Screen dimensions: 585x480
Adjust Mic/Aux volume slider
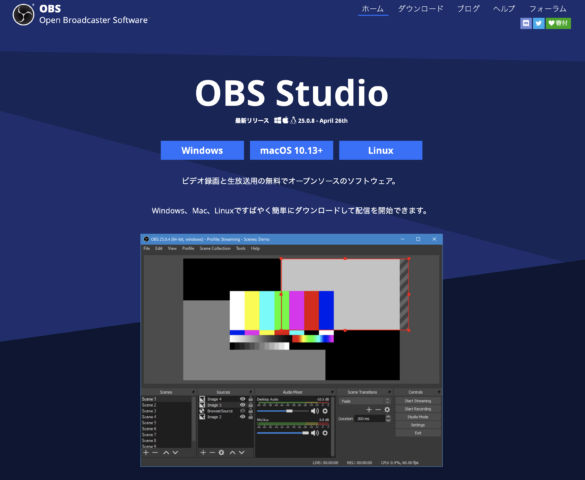(x=283, y=433)
